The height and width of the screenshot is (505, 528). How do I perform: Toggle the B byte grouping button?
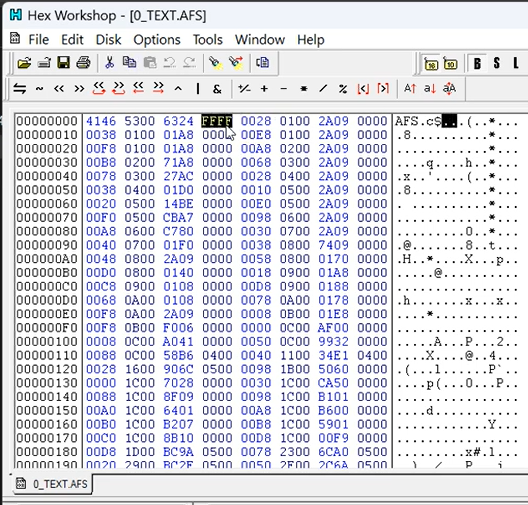(x=477, y=63)
